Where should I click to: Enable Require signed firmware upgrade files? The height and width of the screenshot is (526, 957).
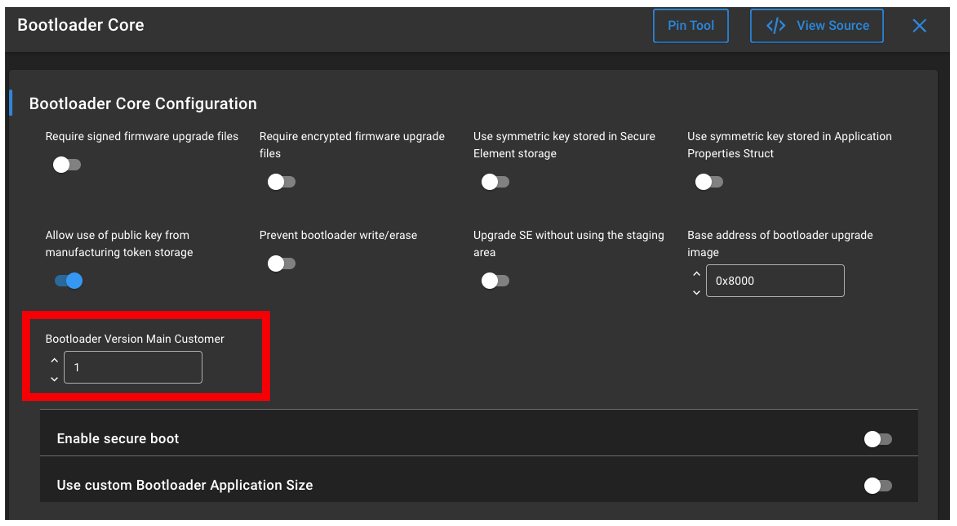point(67,165)
